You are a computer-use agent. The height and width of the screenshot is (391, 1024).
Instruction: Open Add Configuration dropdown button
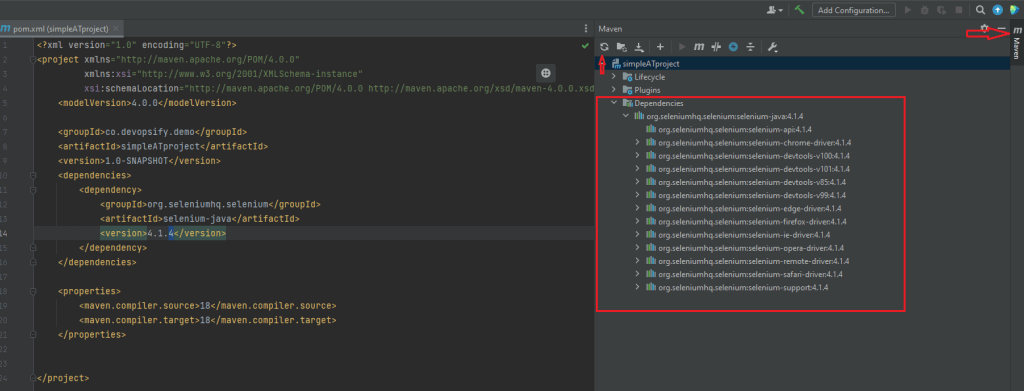(853, 10)
